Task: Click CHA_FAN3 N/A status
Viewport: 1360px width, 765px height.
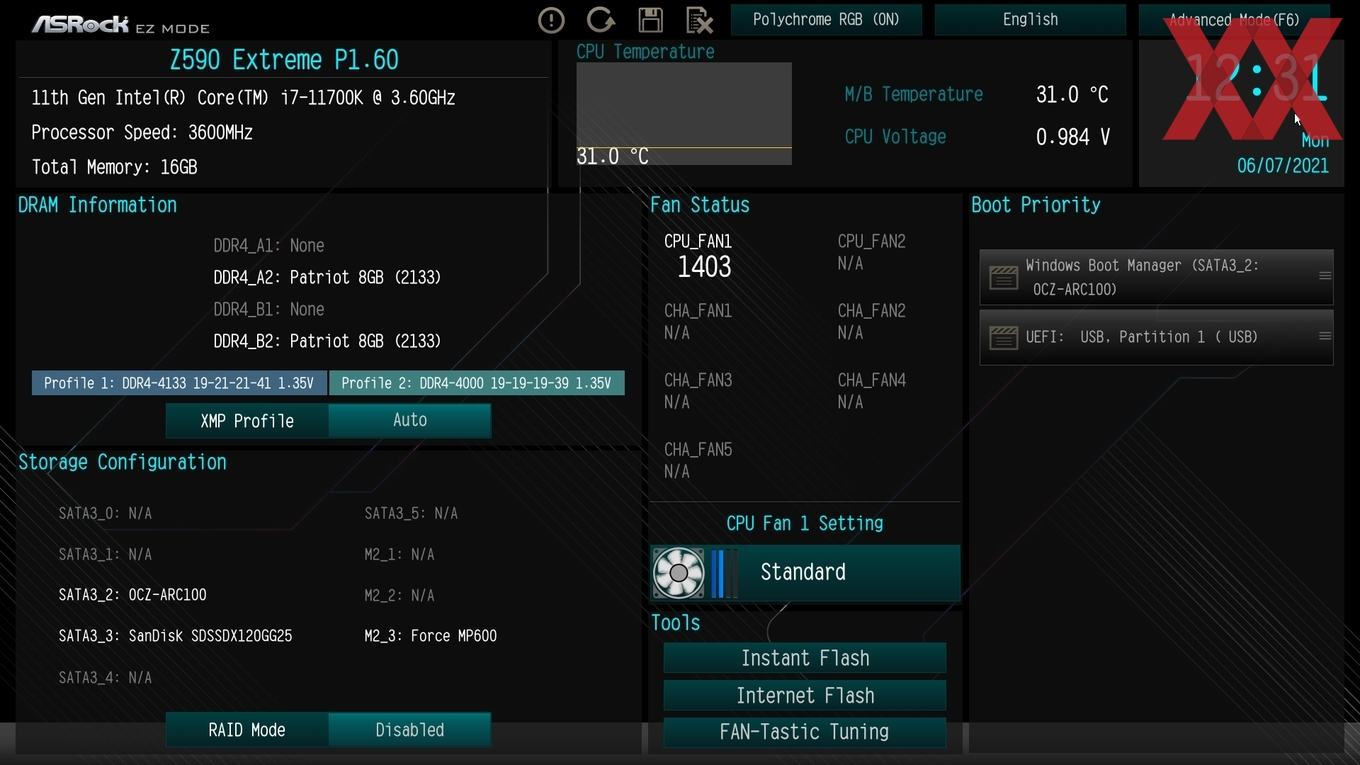Action: point(677,402)
